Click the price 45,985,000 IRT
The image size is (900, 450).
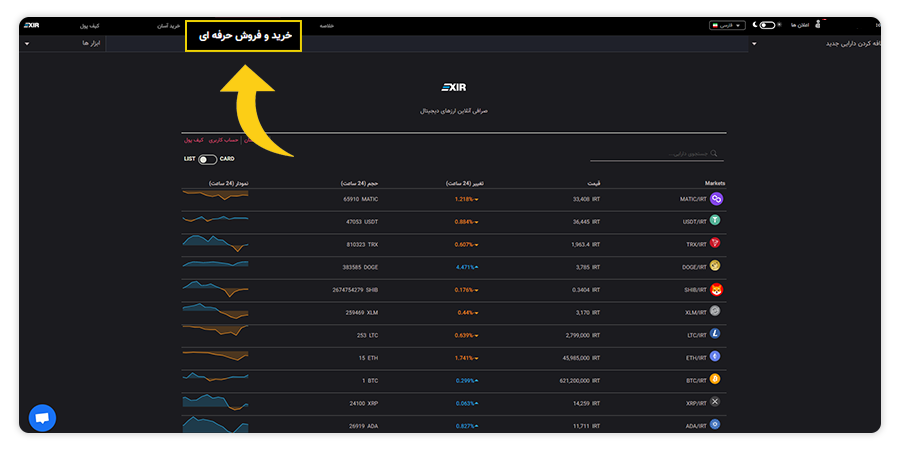click(x=581, y=358)
